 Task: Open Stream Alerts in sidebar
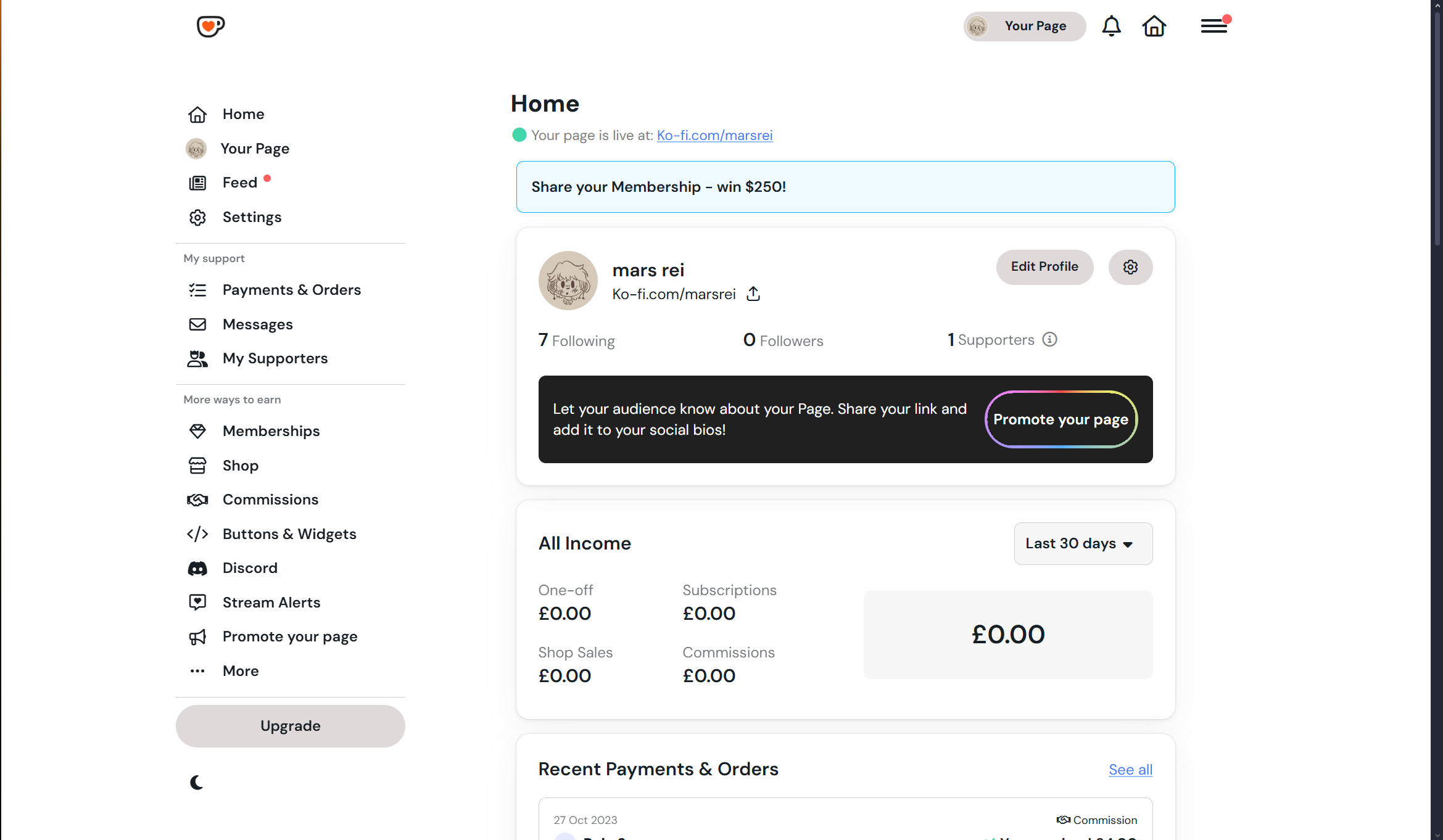pyautogui.click(x=271, y=603)
